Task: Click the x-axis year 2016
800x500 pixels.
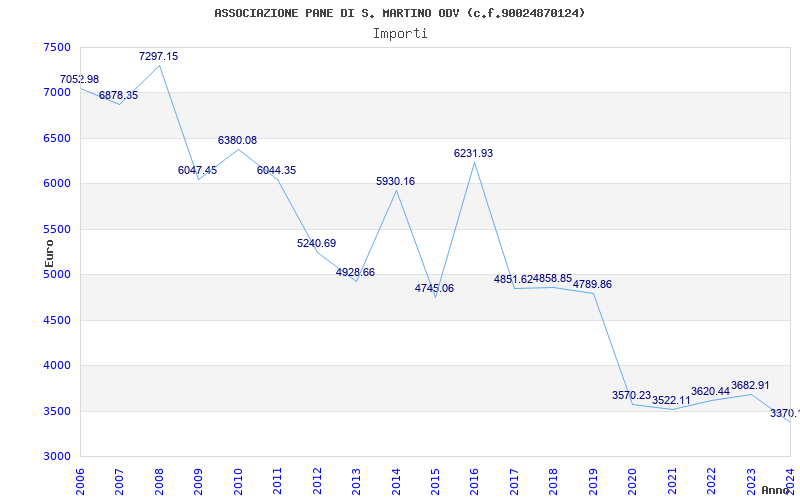Action: click(x=474, y=481)
